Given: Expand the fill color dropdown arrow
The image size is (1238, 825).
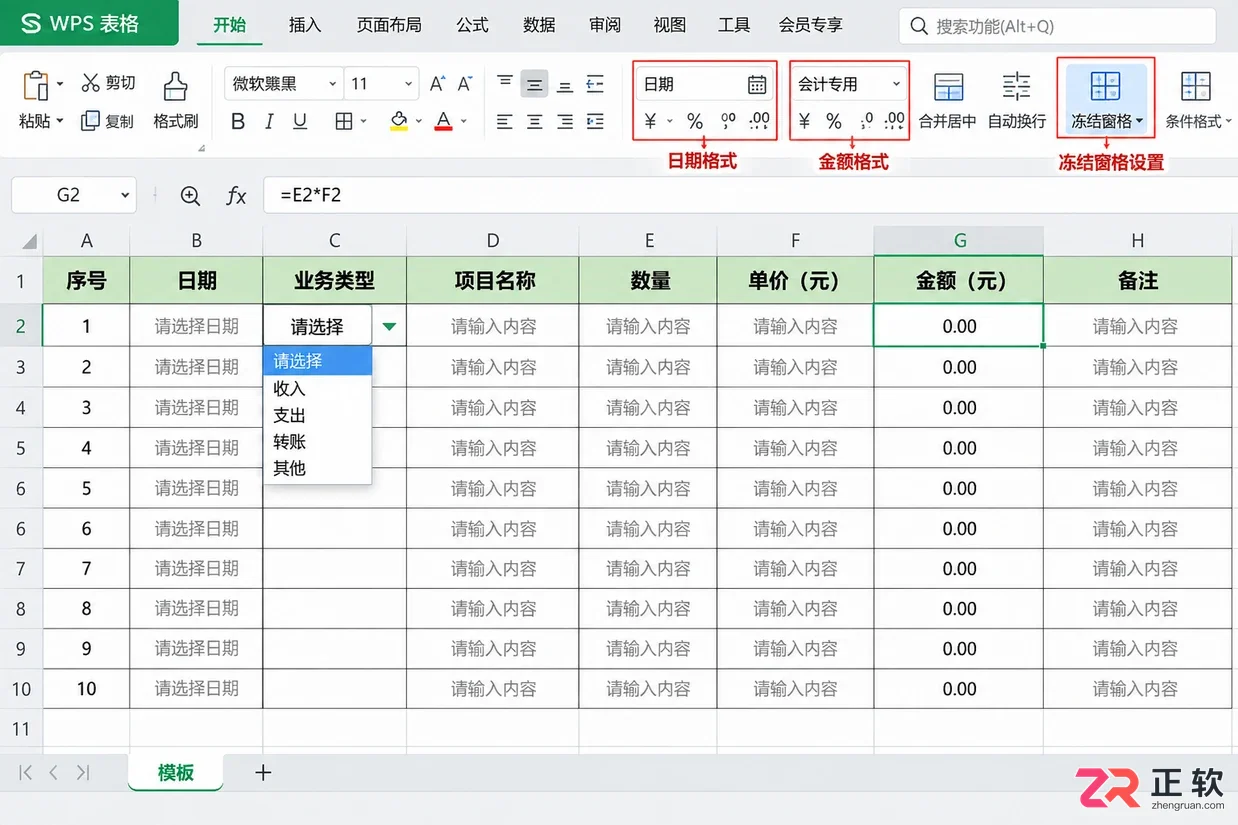Looking at the screenshot, I should [x=418, y=122].
